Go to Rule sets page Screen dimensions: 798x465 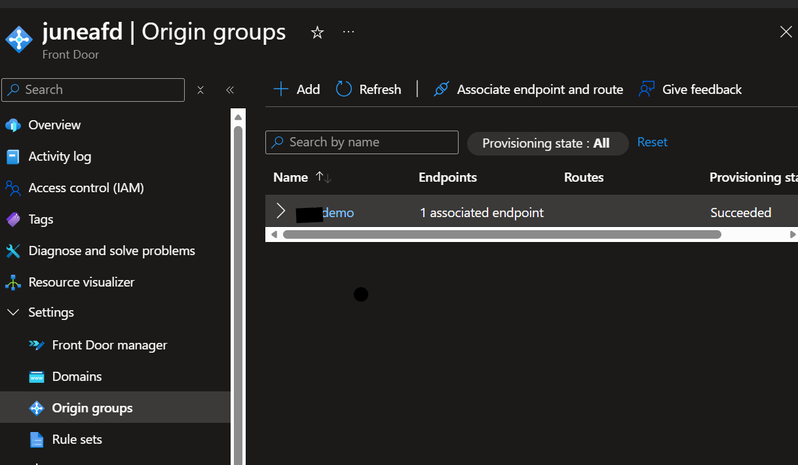pyautogui.click(x=77, y=439)
